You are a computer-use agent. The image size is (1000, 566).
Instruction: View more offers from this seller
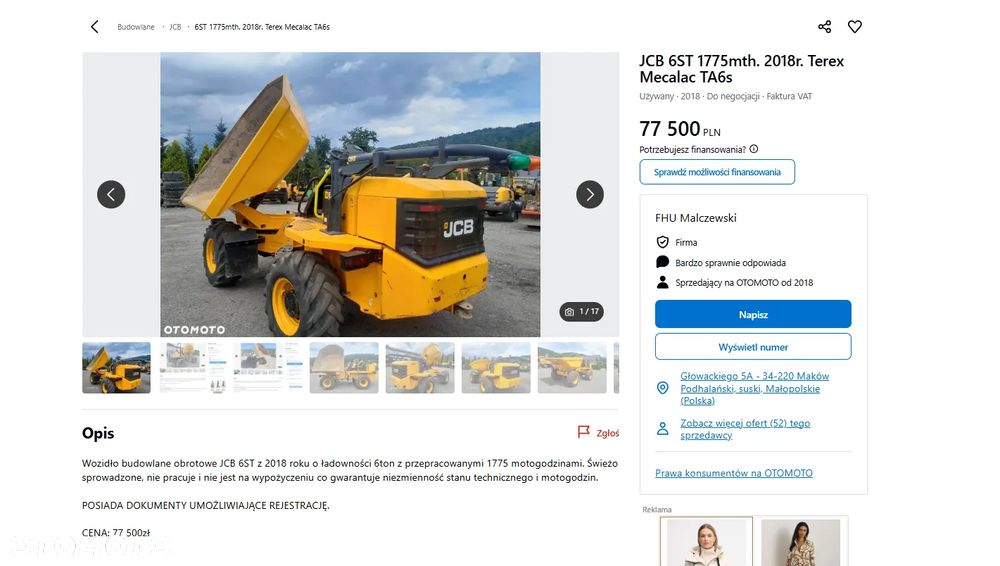(745, 429)
